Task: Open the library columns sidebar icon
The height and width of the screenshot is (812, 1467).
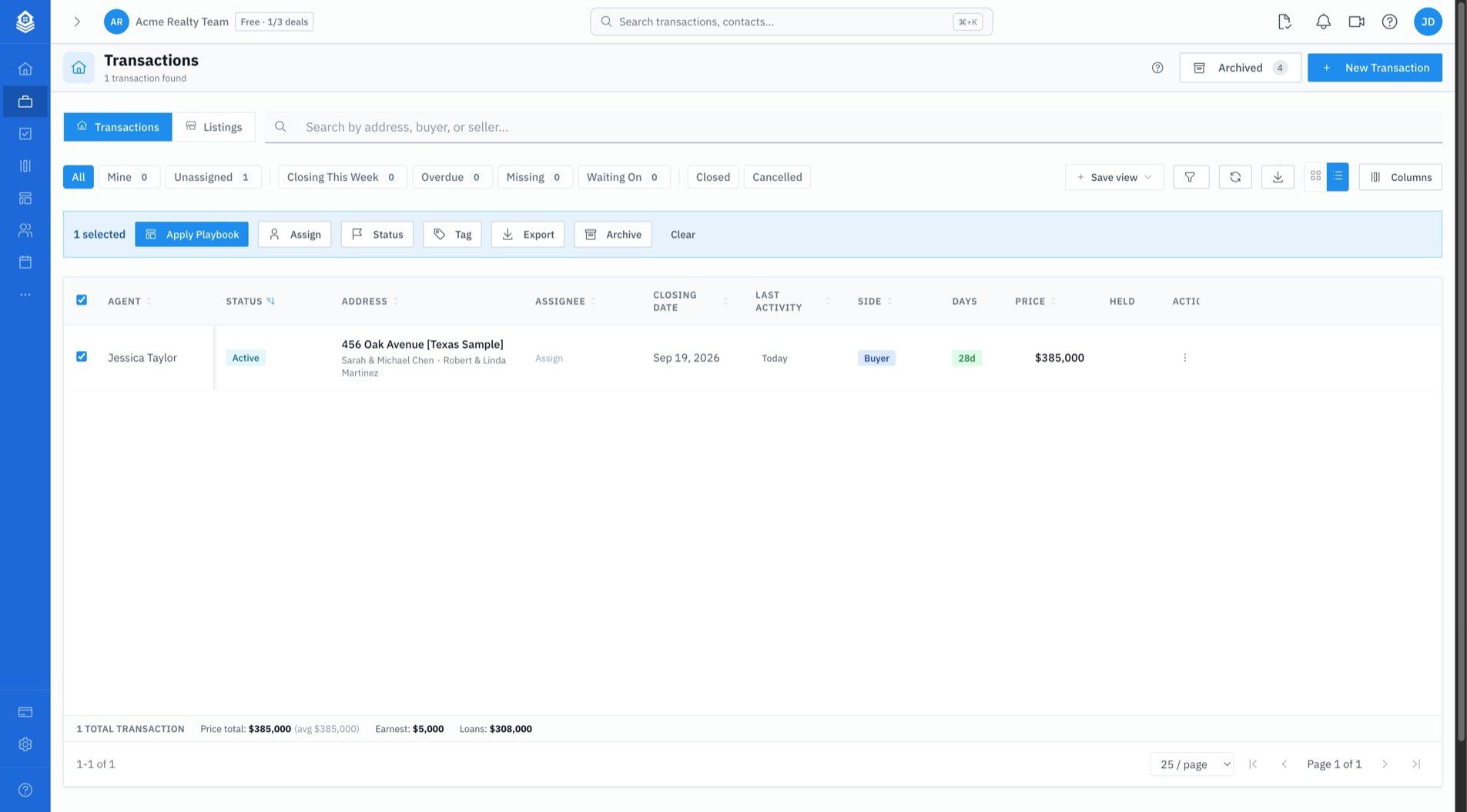Action: (x=25, y=166)
